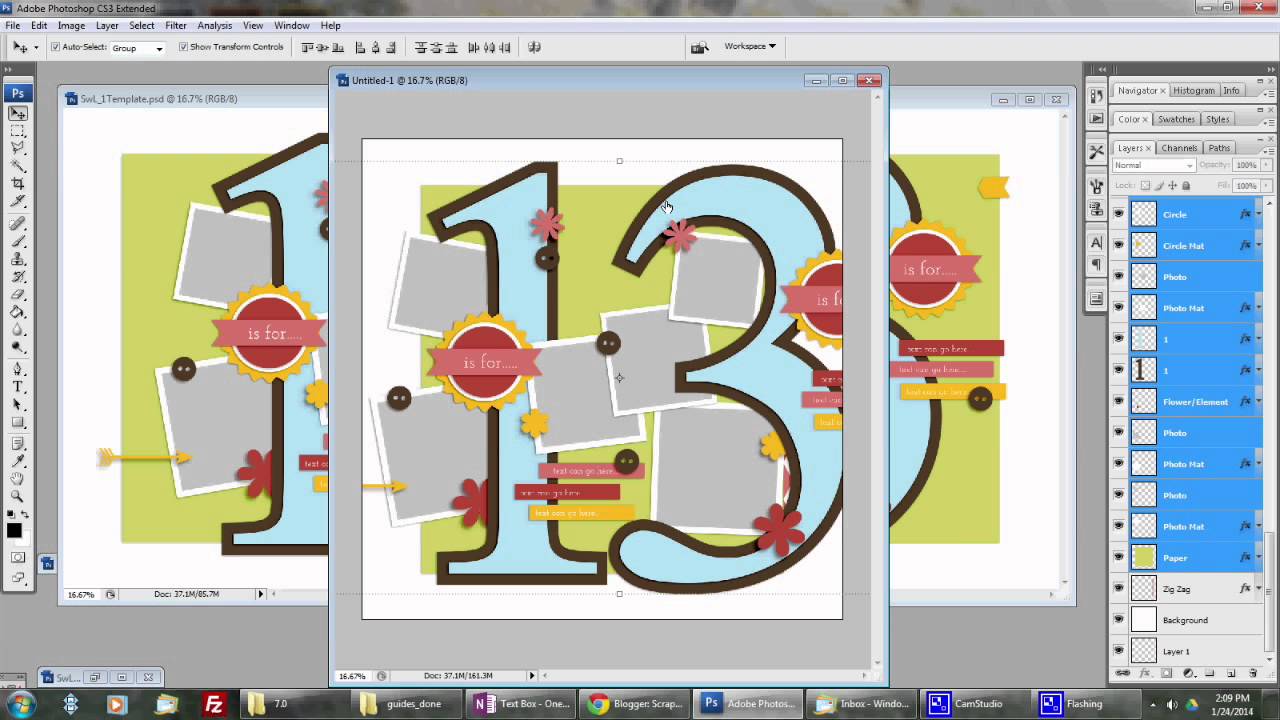The height and width of the screenshot is (720, 1280).
Task: Hide the Circle Mat layer
Action: 1118,245
